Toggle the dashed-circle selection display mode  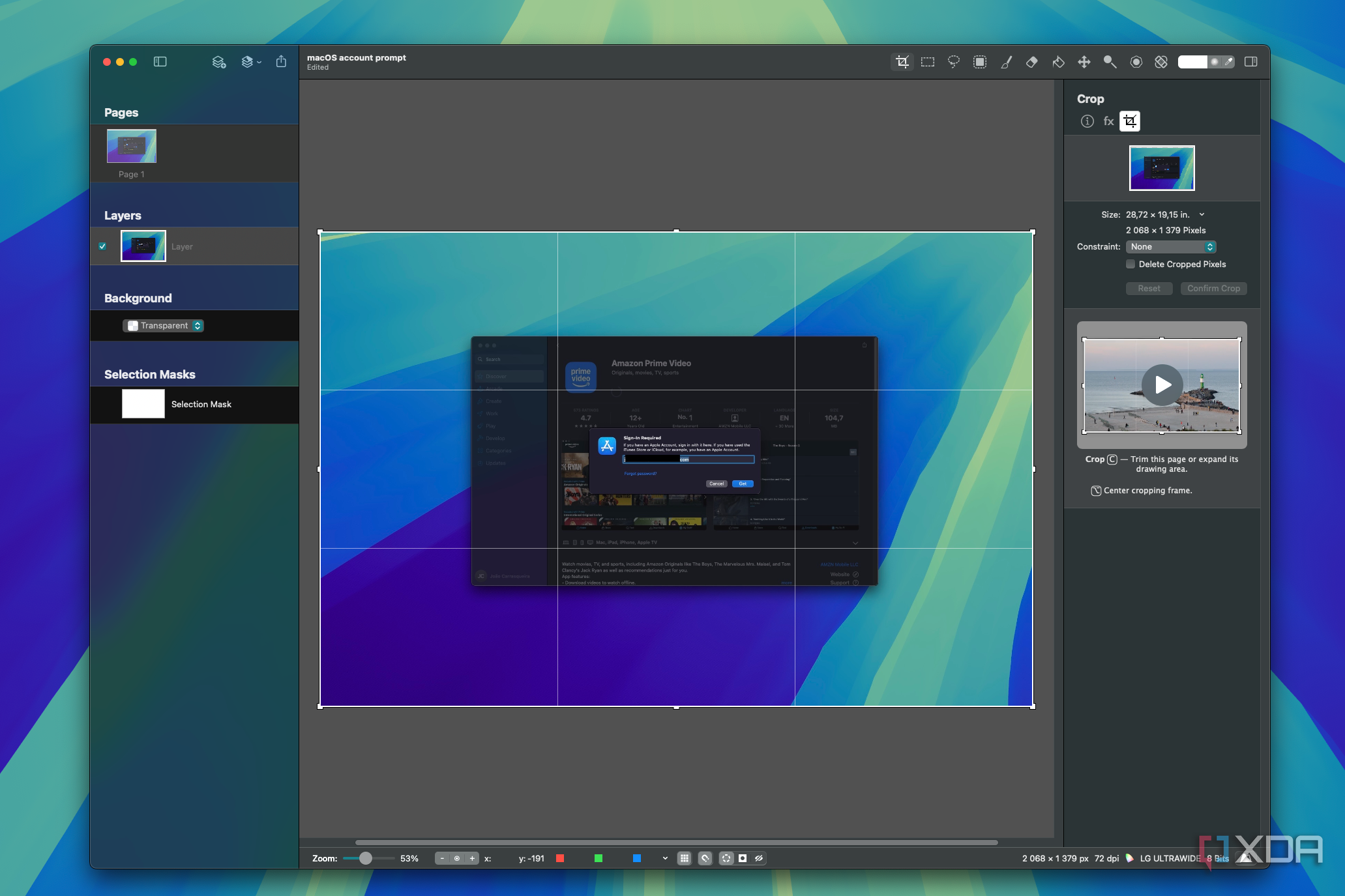(726, 858)
